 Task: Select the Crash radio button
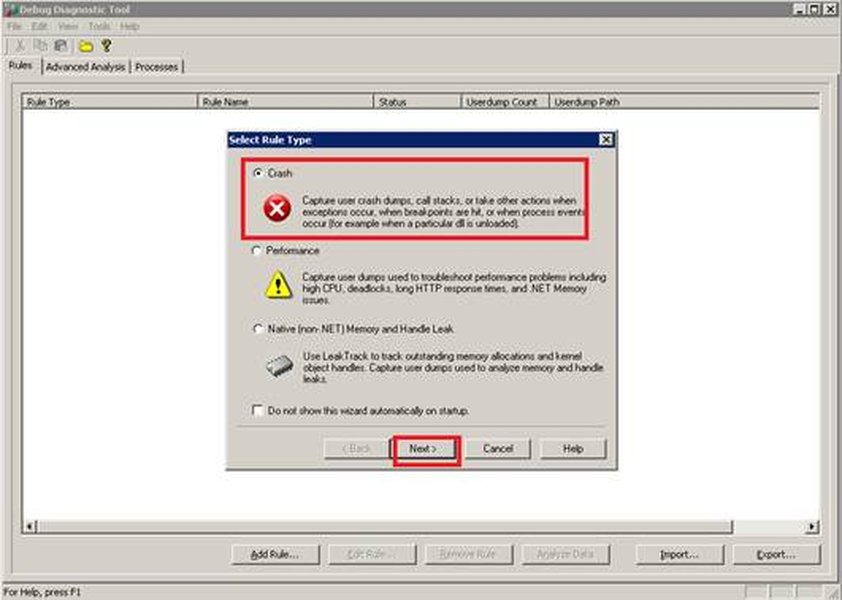[258, 173]
